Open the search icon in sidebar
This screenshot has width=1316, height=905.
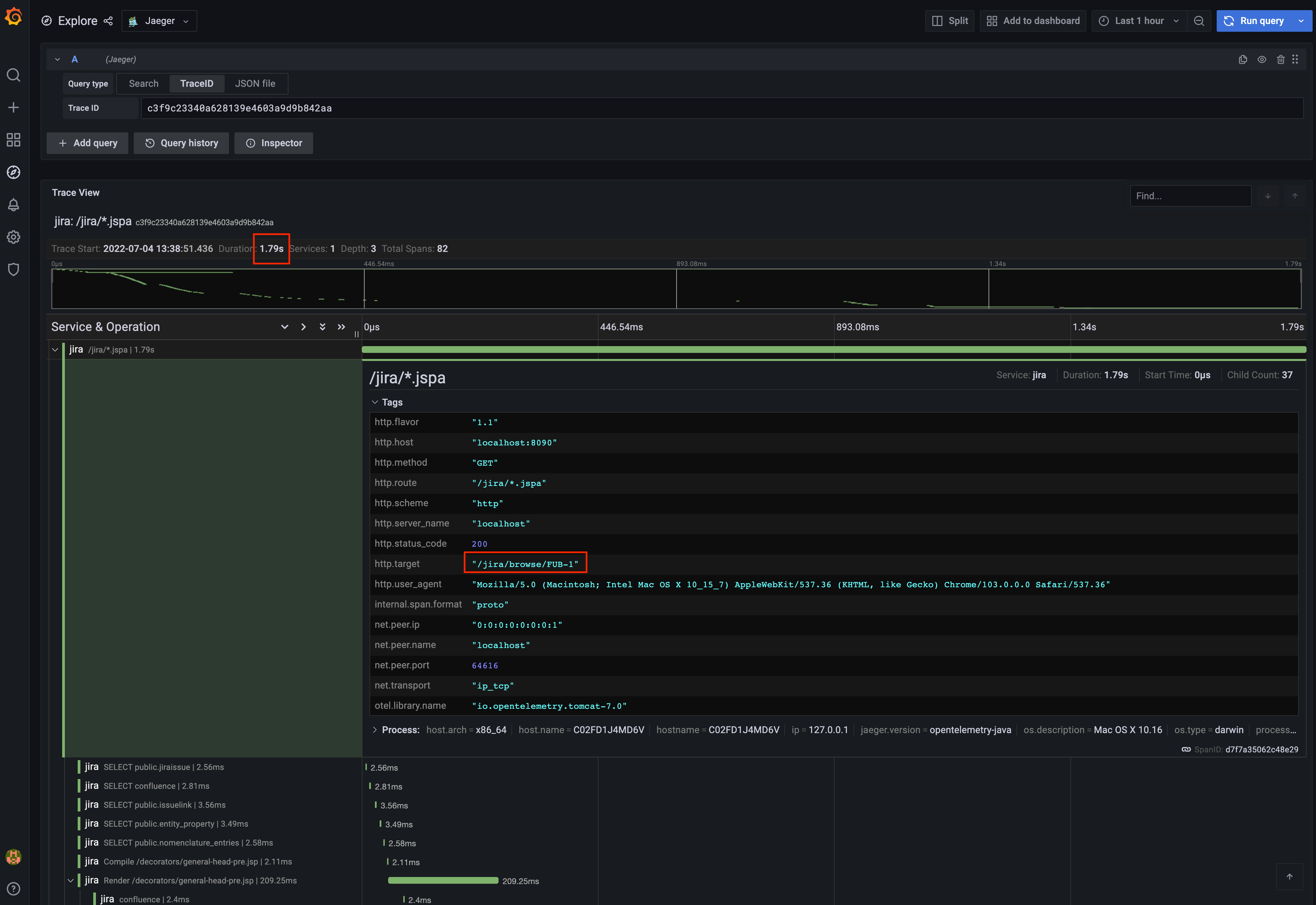coord(14,75)
